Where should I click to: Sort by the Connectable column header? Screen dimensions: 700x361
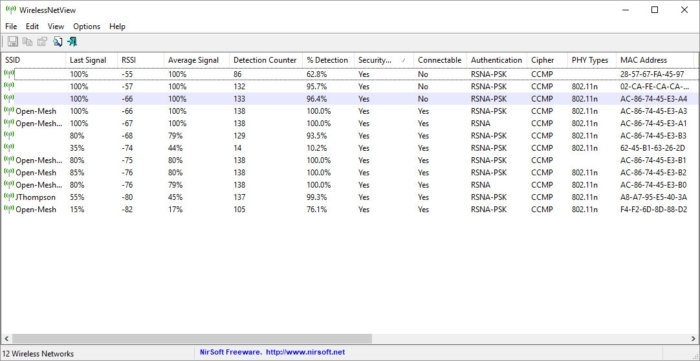pyautogui.click(x=440, y=60)
